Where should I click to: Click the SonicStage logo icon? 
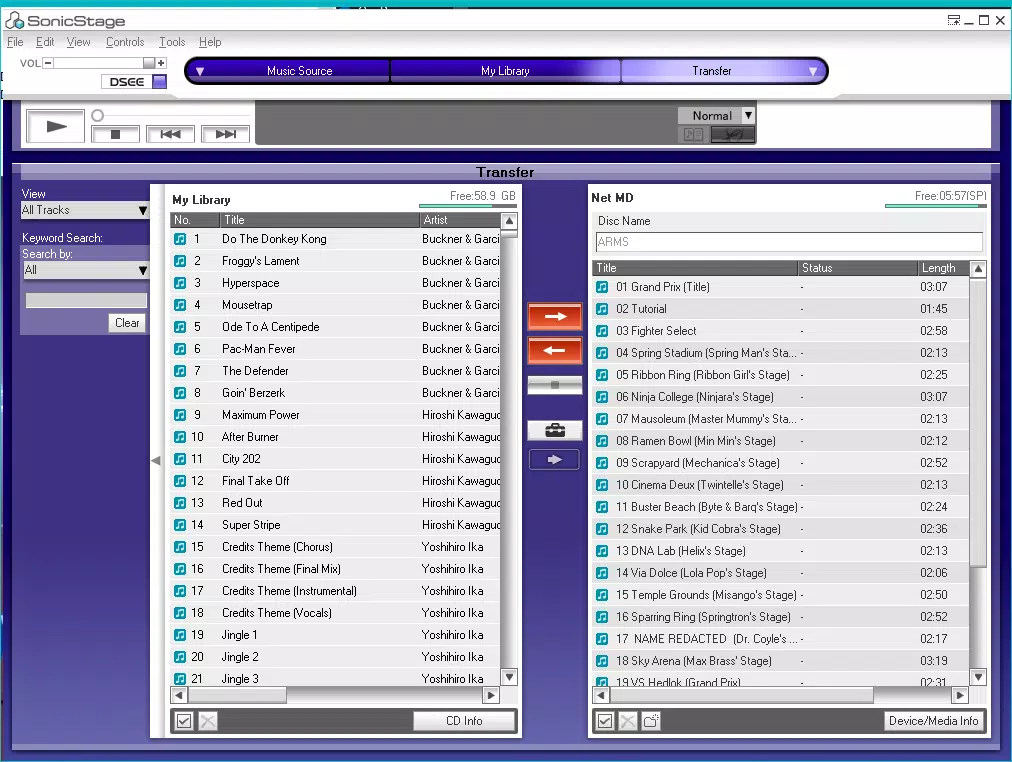15,21
